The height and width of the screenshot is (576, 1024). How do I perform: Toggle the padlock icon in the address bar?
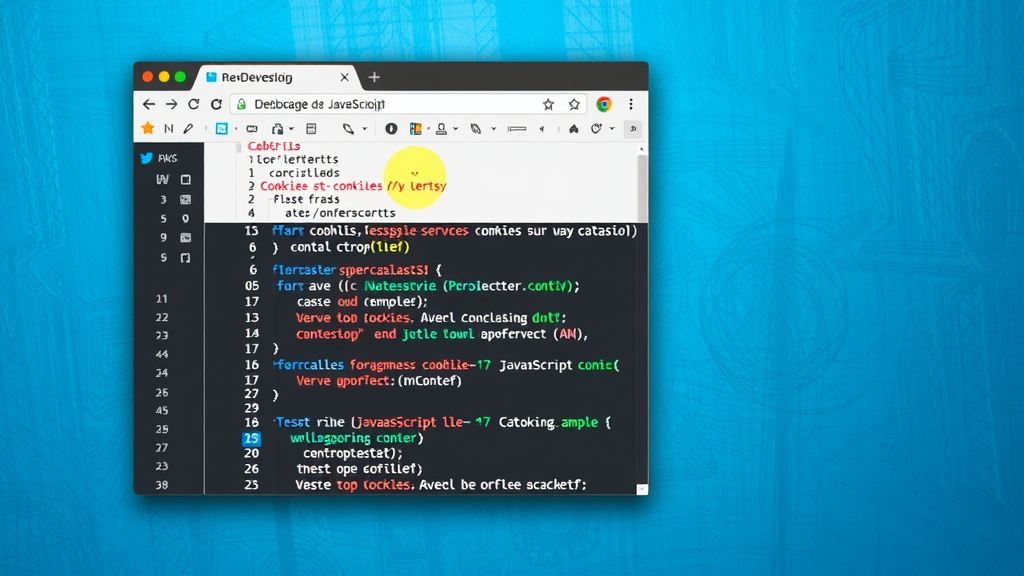[241, 104]
